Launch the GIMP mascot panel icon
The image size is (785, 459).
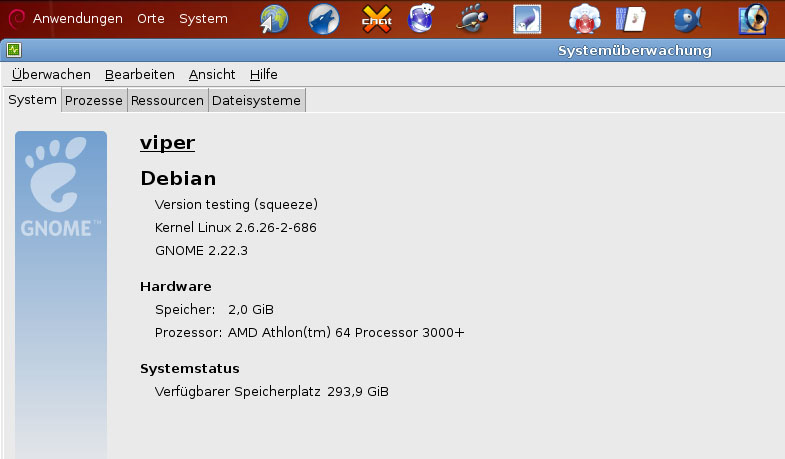(x=475, y=19)
